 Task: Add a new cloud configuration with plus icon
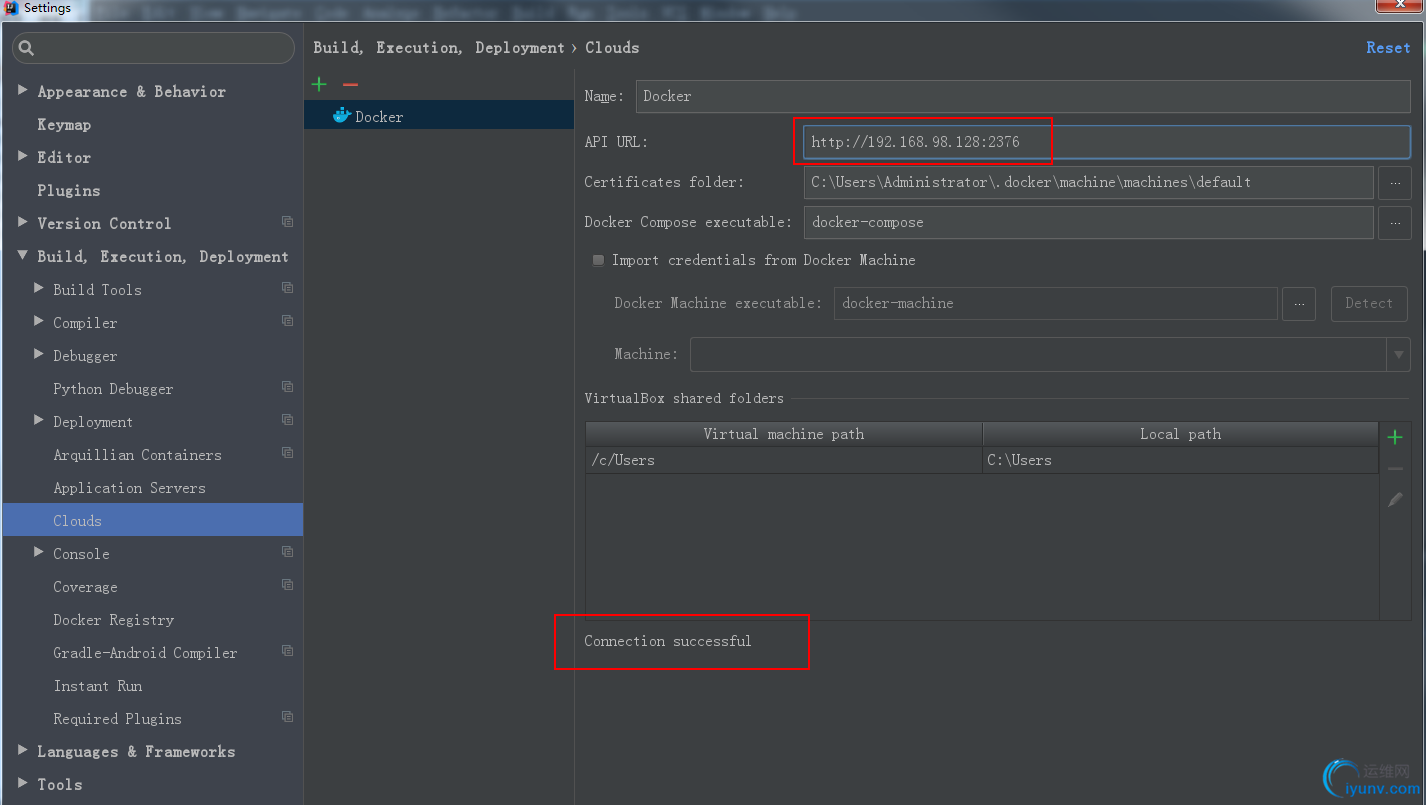point(319,85)
